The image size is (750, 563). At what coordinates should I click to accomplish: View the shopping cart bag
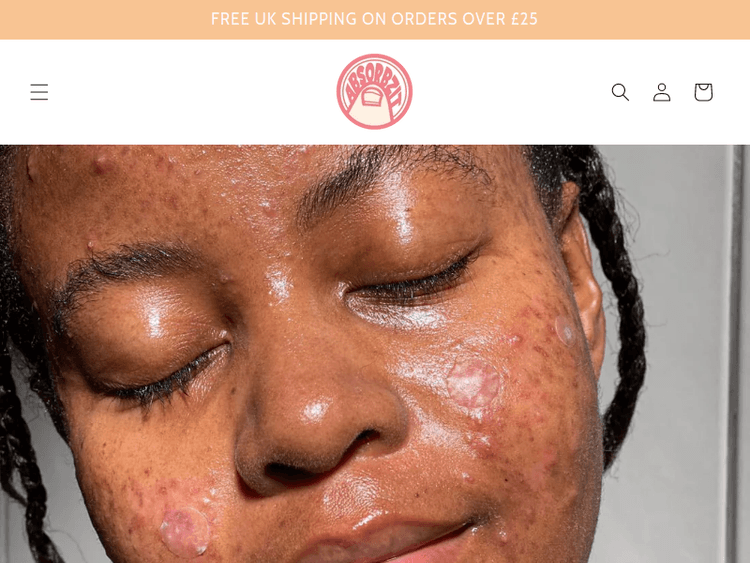pos(703,92)
